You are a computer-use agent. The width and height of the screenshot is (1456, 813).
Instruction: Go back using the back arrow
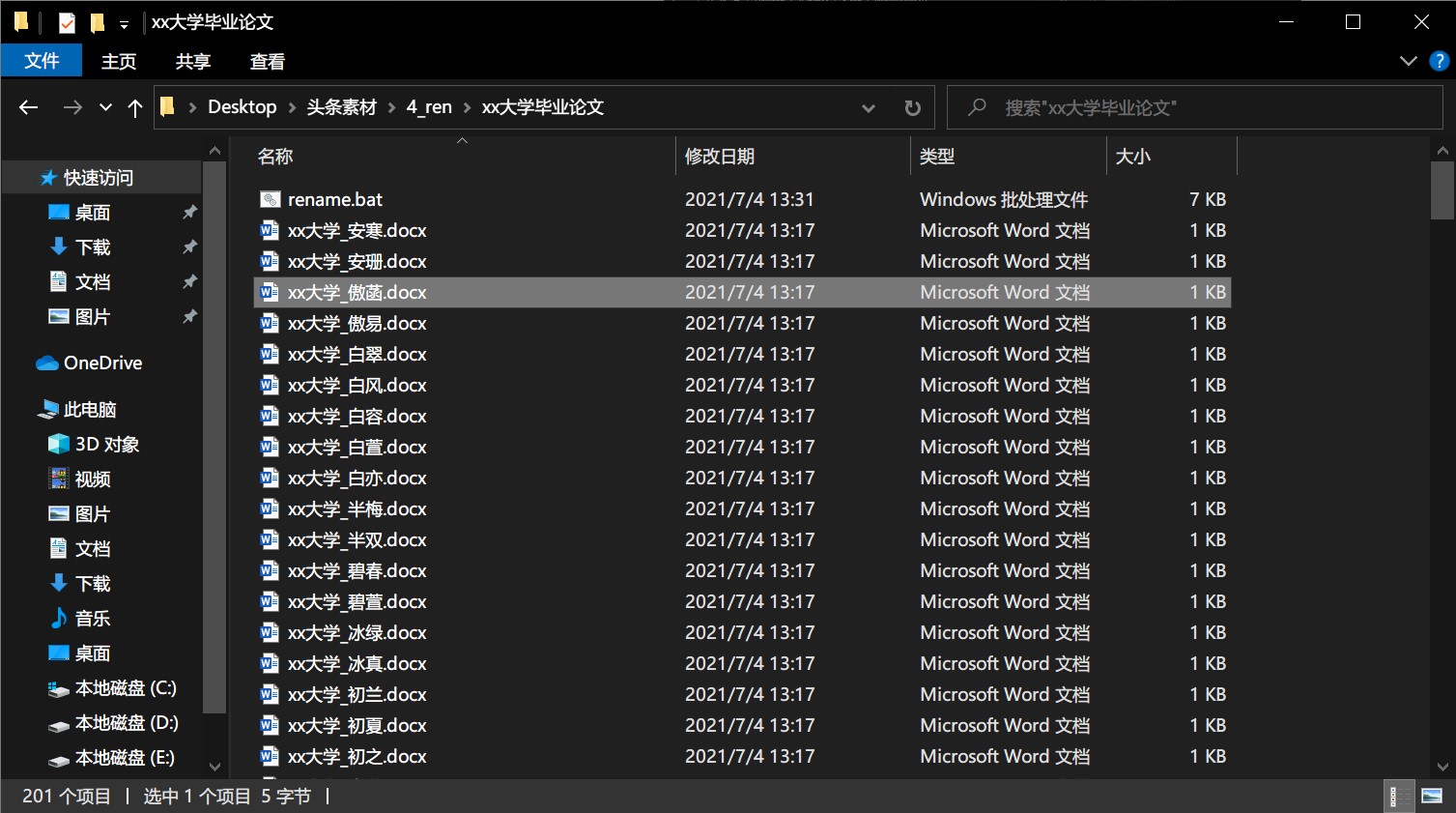tap(29, 107)
